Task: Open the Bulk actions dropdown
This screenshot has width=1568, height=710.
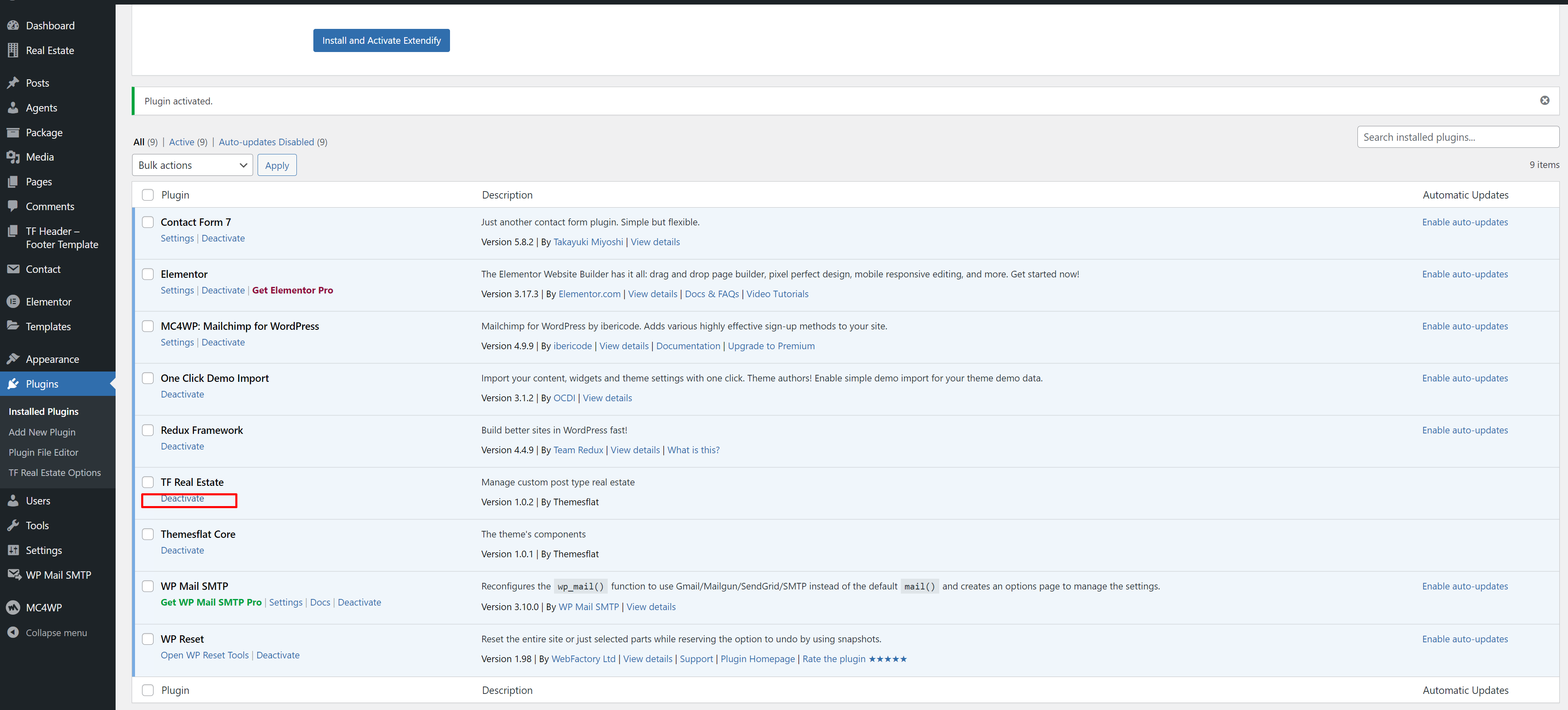Action: (x=192, y=166)
